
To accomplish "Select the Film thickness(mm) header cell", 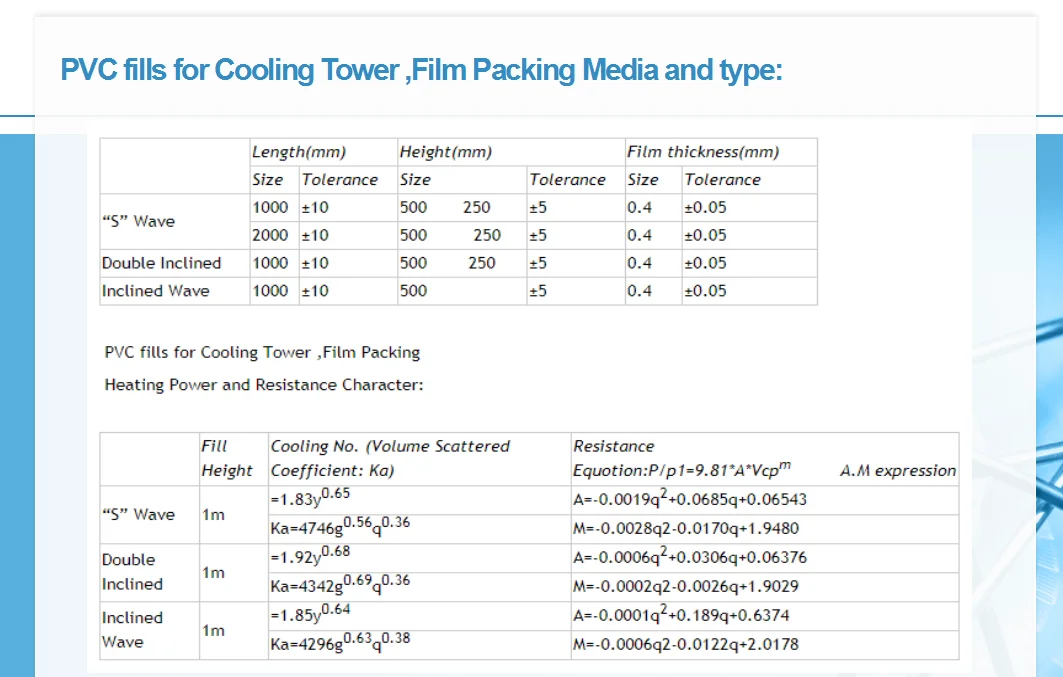I will (702, 152).
